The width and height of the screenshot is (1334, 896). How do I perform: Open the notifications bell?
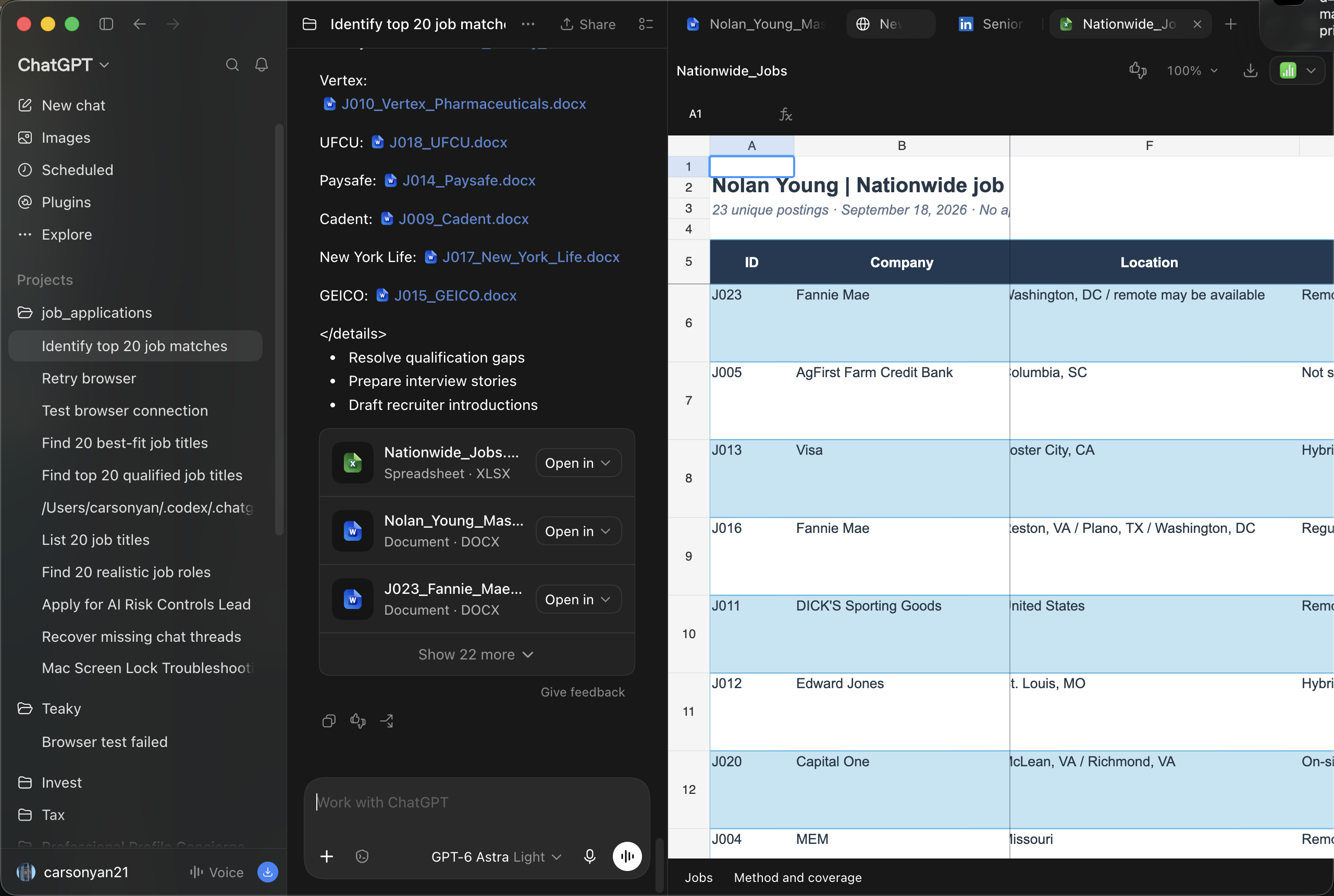coord(261,65)
